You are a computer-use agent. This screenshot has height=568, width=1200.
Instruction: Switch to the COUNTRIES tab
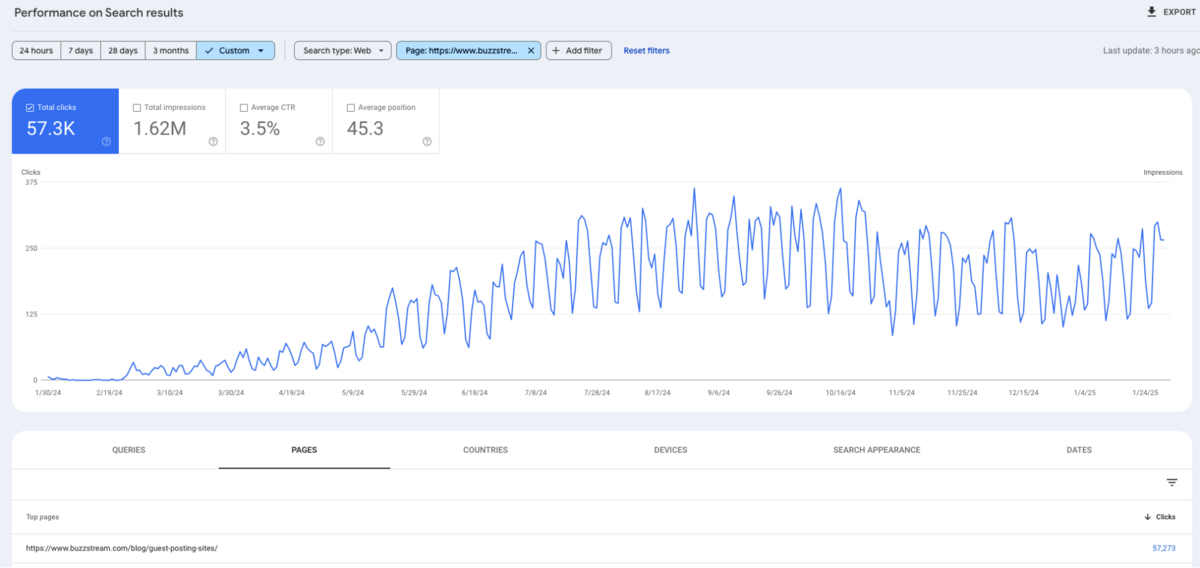click(x=485, y=450)
